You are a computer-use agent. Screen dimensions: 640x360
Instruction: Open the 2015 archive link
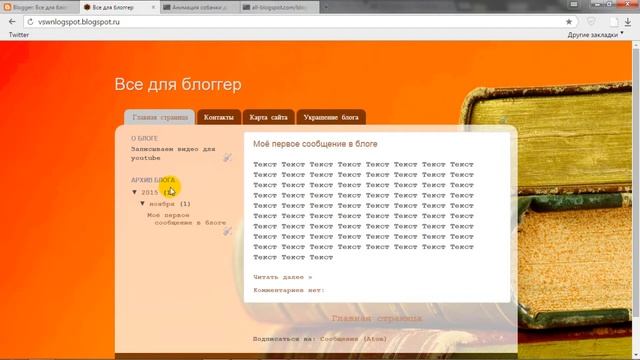149,192
